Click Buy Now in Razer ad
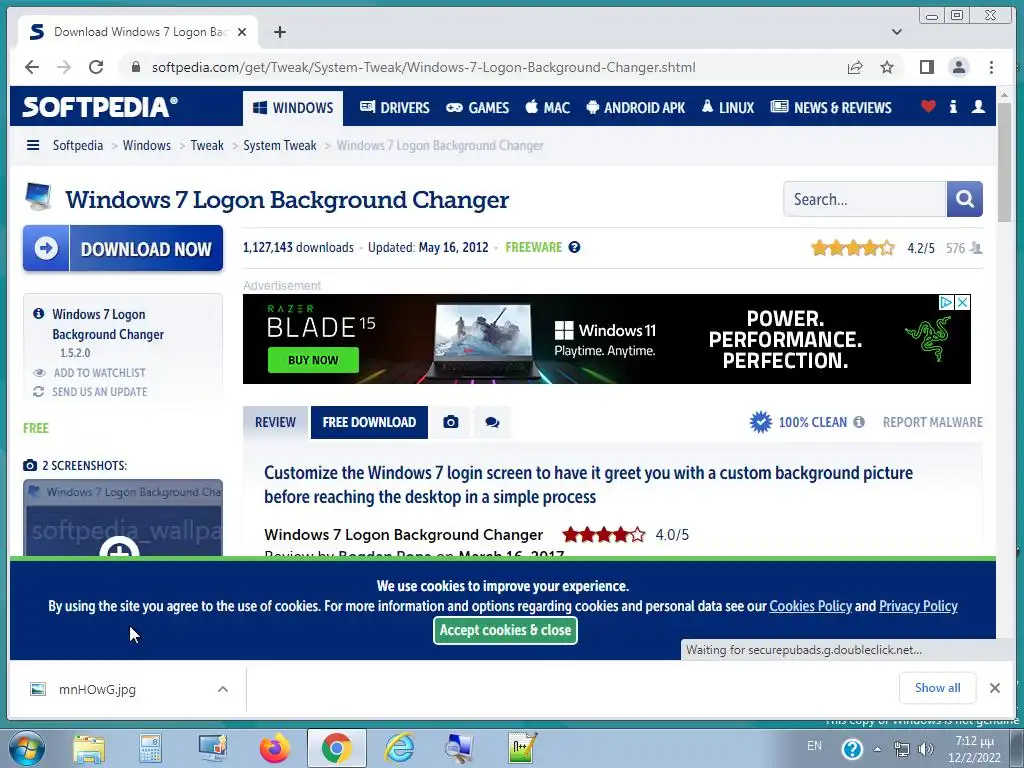 click(x=313, y=360)
